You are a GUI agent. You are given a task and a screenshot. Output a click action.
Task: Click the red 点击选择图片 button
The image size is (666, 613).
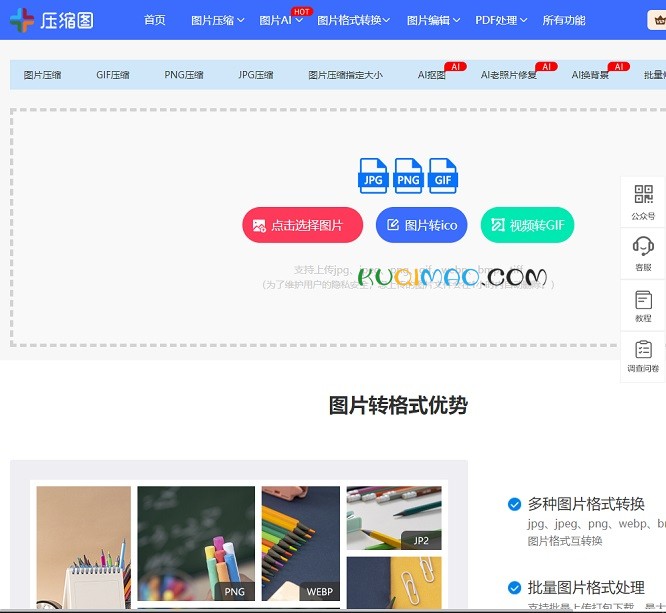click(302, 225)
